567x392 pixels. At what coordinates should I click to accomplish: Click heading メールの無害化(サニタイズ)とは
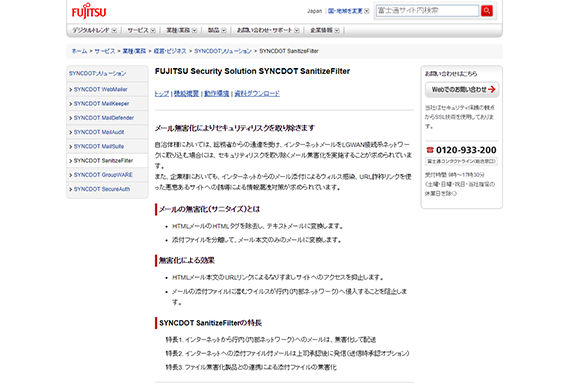[x=209, y=209]
